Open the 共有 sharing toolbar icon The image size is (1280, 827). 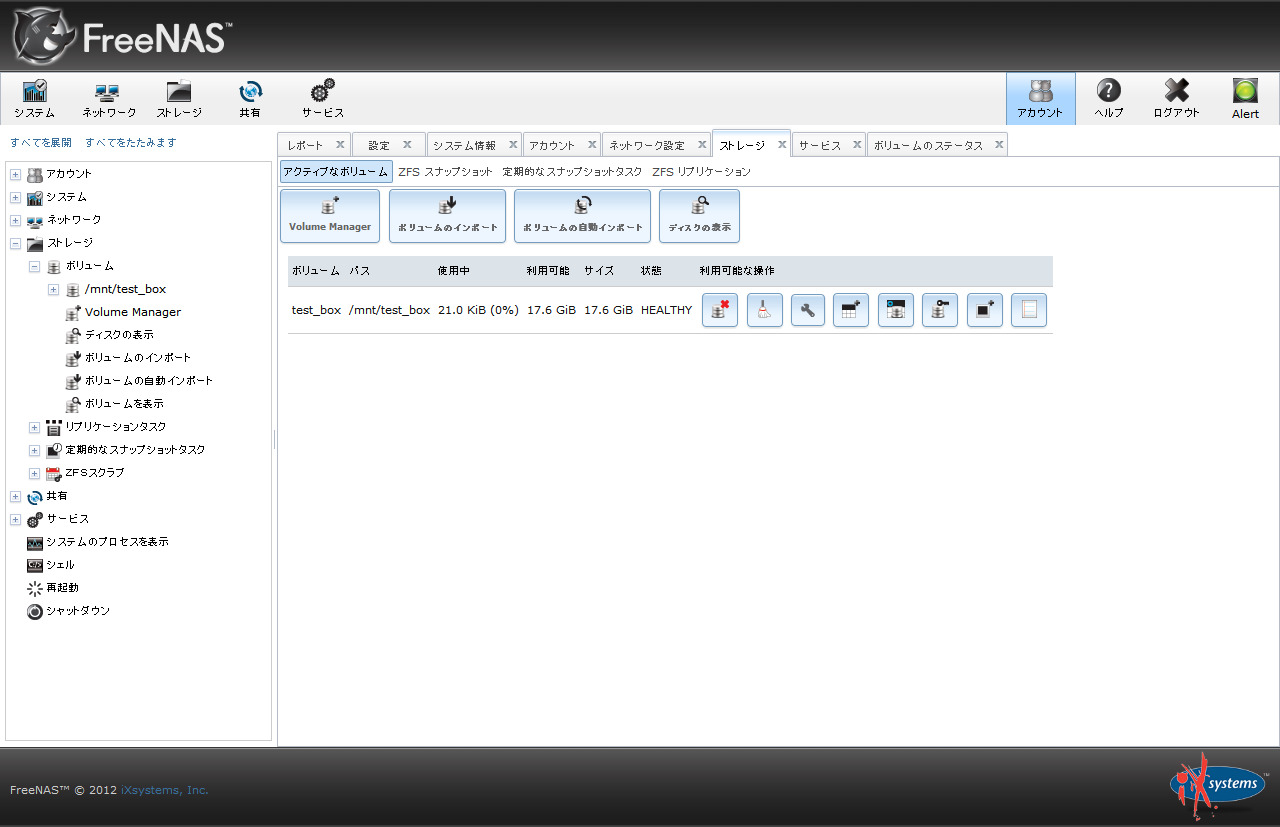coord(250,98)
